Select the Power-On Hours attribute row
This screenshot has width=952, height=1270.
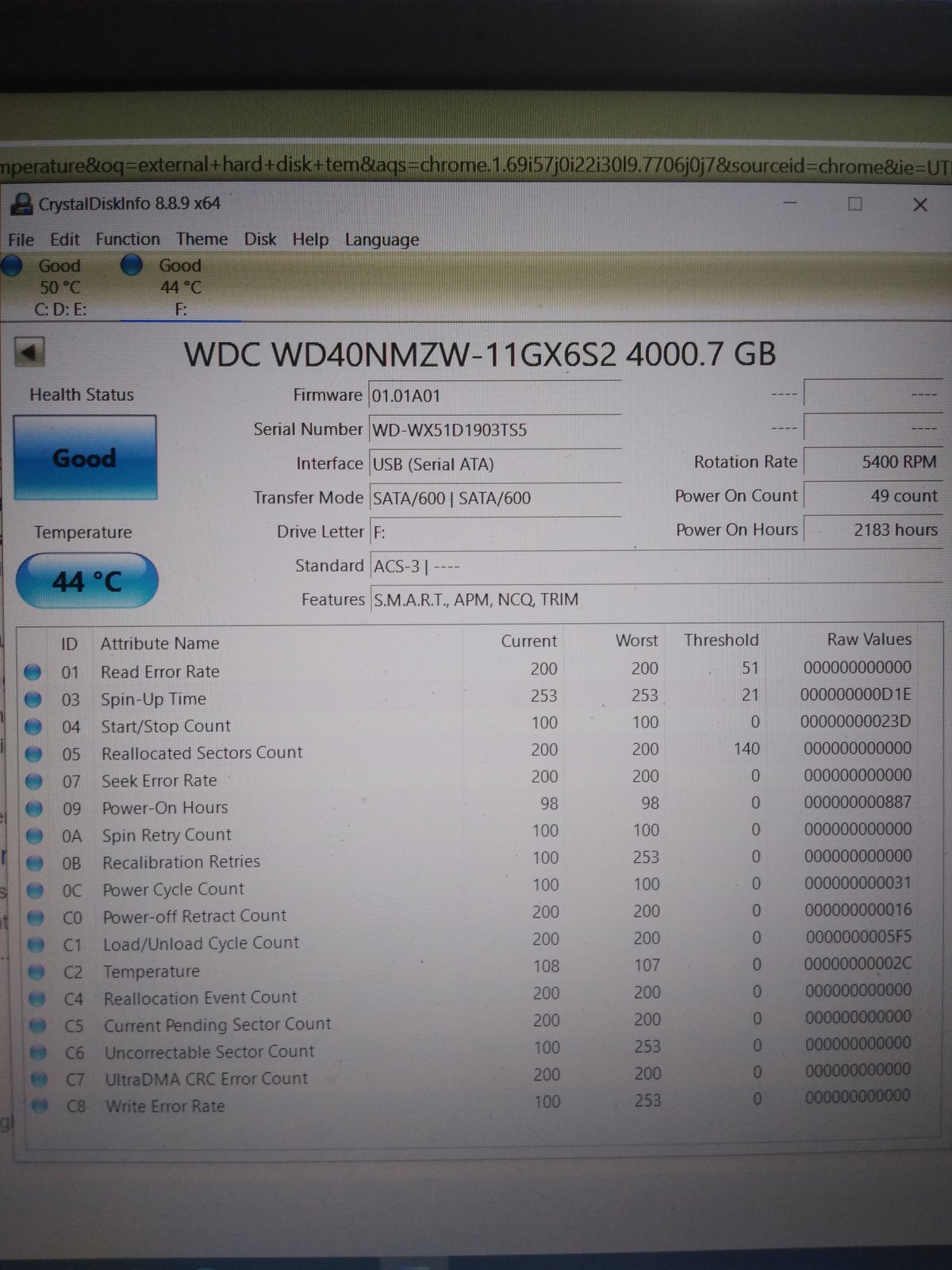(x=165, y=807)
